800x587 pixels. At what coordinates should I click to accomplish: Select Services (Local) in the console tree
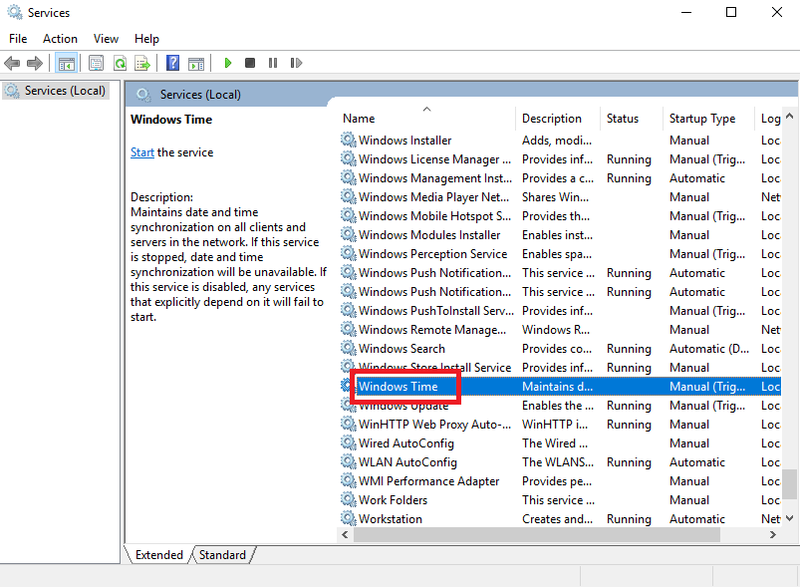56,91
